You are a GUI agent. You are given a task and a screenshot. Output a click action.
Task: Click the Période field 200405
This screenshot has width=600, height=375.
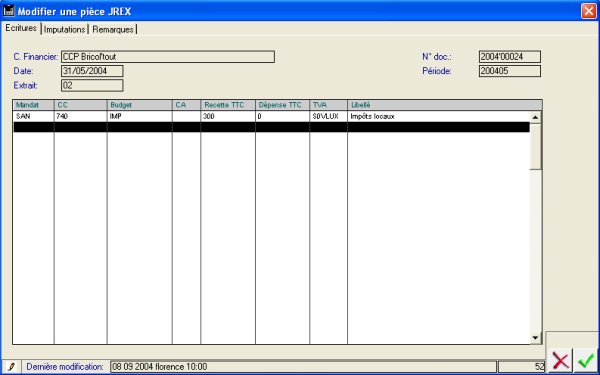tap(510, 71)
